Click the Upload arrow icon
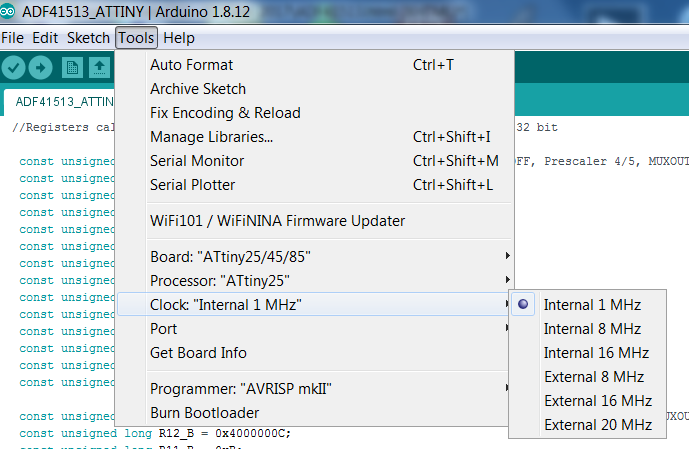 click(x=40, y=68)
